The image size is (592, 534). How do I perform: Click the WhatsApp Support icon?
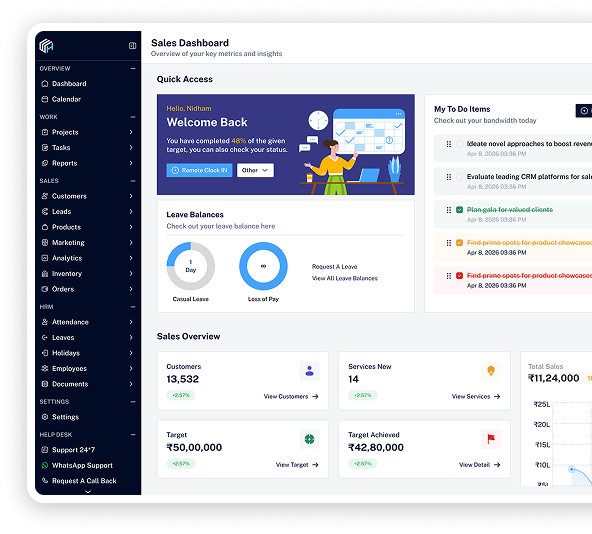tap(45, 465)
